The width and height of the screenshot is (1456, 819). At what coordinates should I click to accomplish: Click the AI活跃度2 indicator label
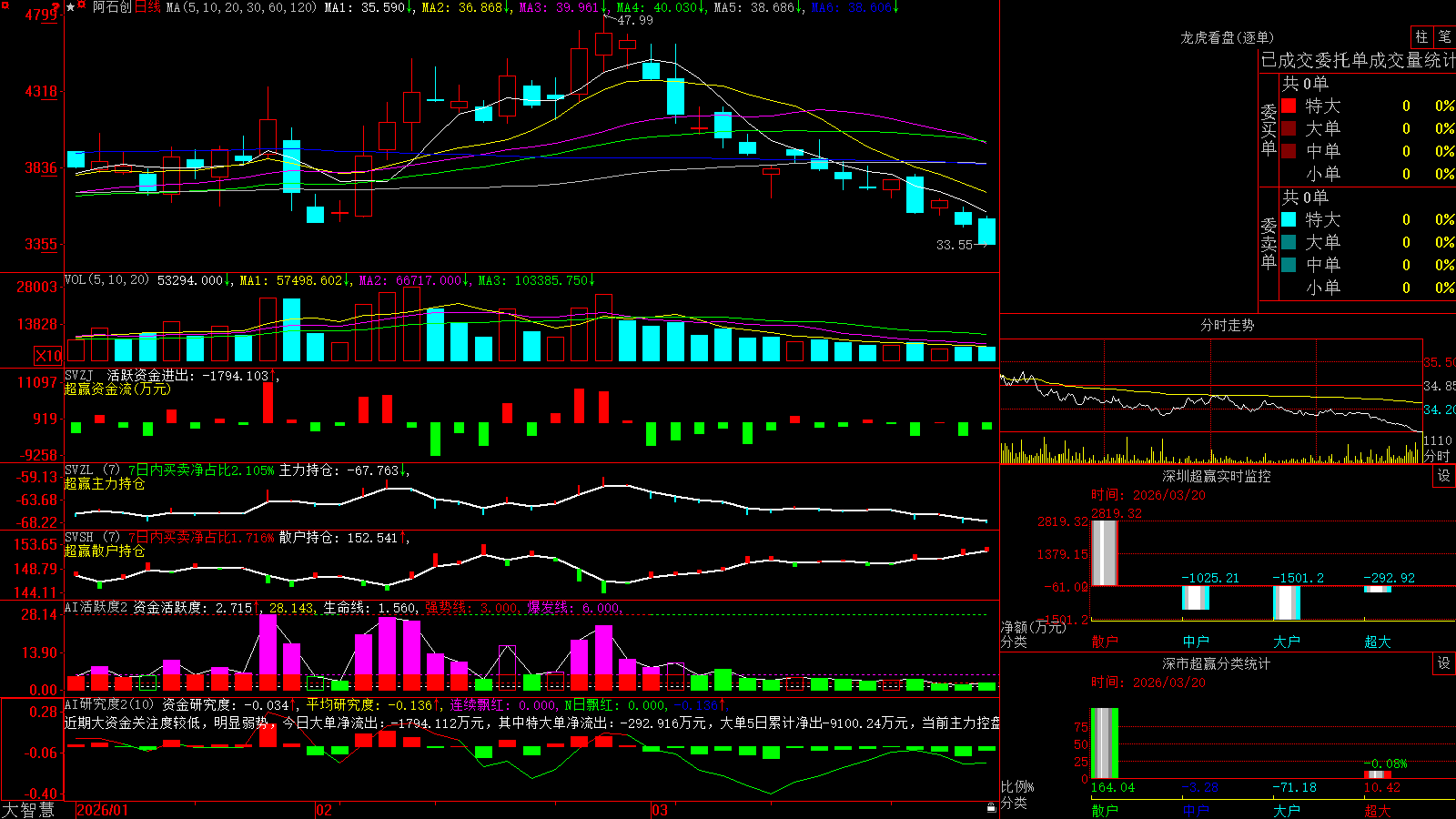(x=96, y=608)
